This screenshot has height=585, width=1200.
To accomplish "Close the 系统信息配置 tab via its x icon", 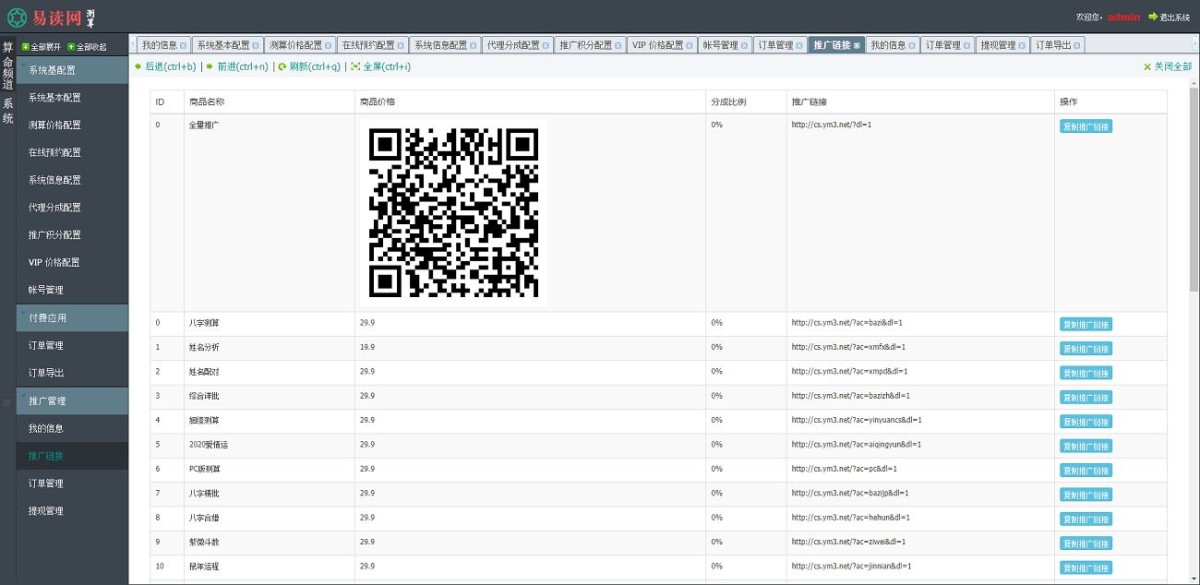I will pos(472,46).
